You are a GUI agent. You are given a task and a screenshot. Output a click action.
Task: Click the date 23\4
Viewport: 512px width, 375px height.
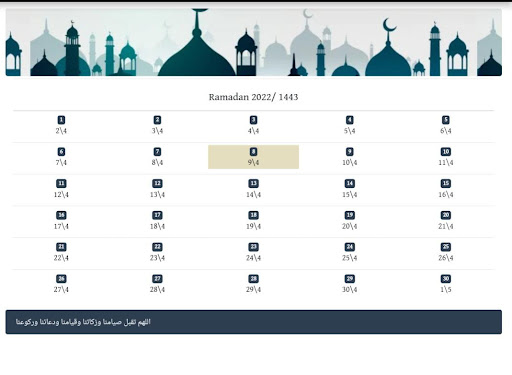(x=157, y=258)
